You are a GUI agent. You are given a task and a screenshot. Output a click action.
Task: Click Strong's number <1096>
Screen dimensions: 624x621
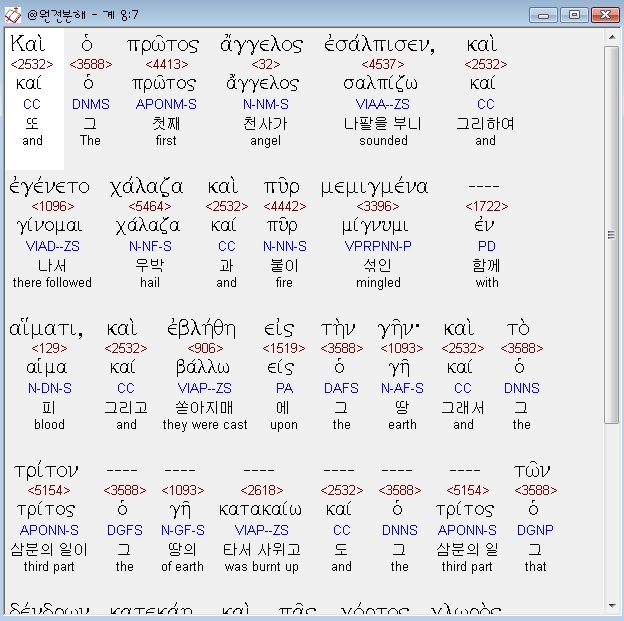click(x=53, y=206)
